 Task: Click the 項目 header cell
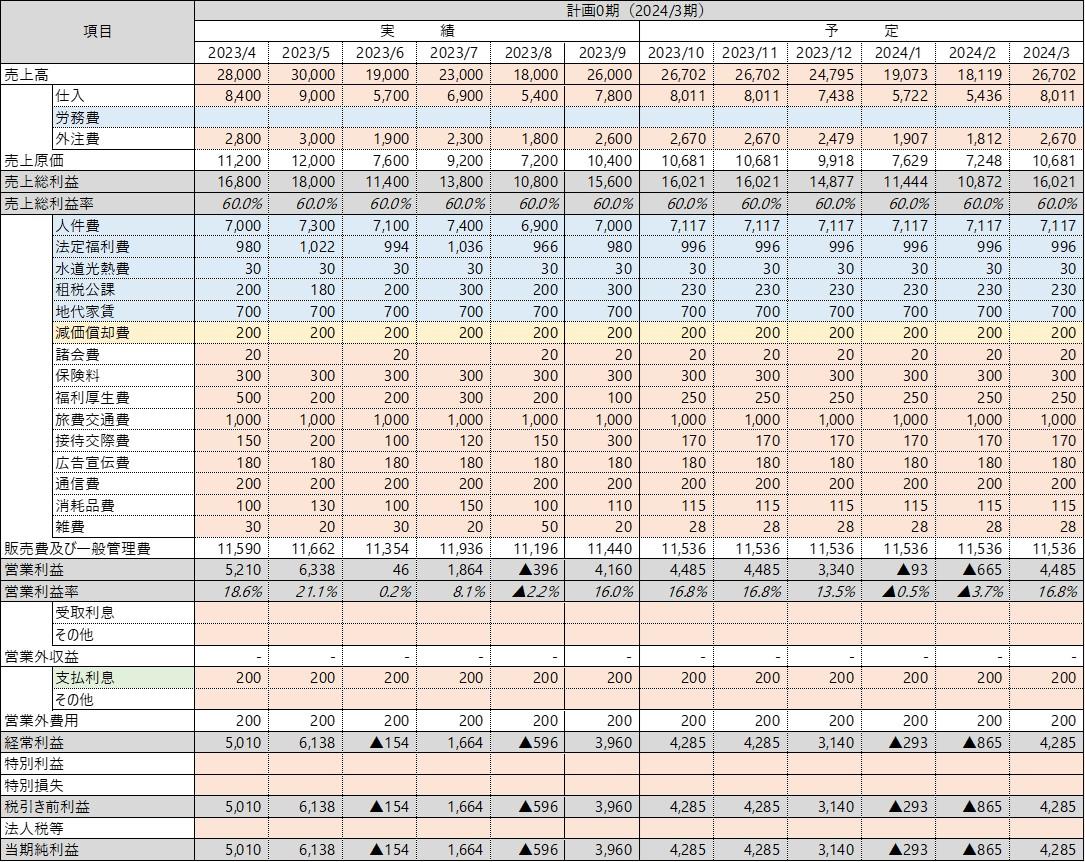click(x=97, y=32)
